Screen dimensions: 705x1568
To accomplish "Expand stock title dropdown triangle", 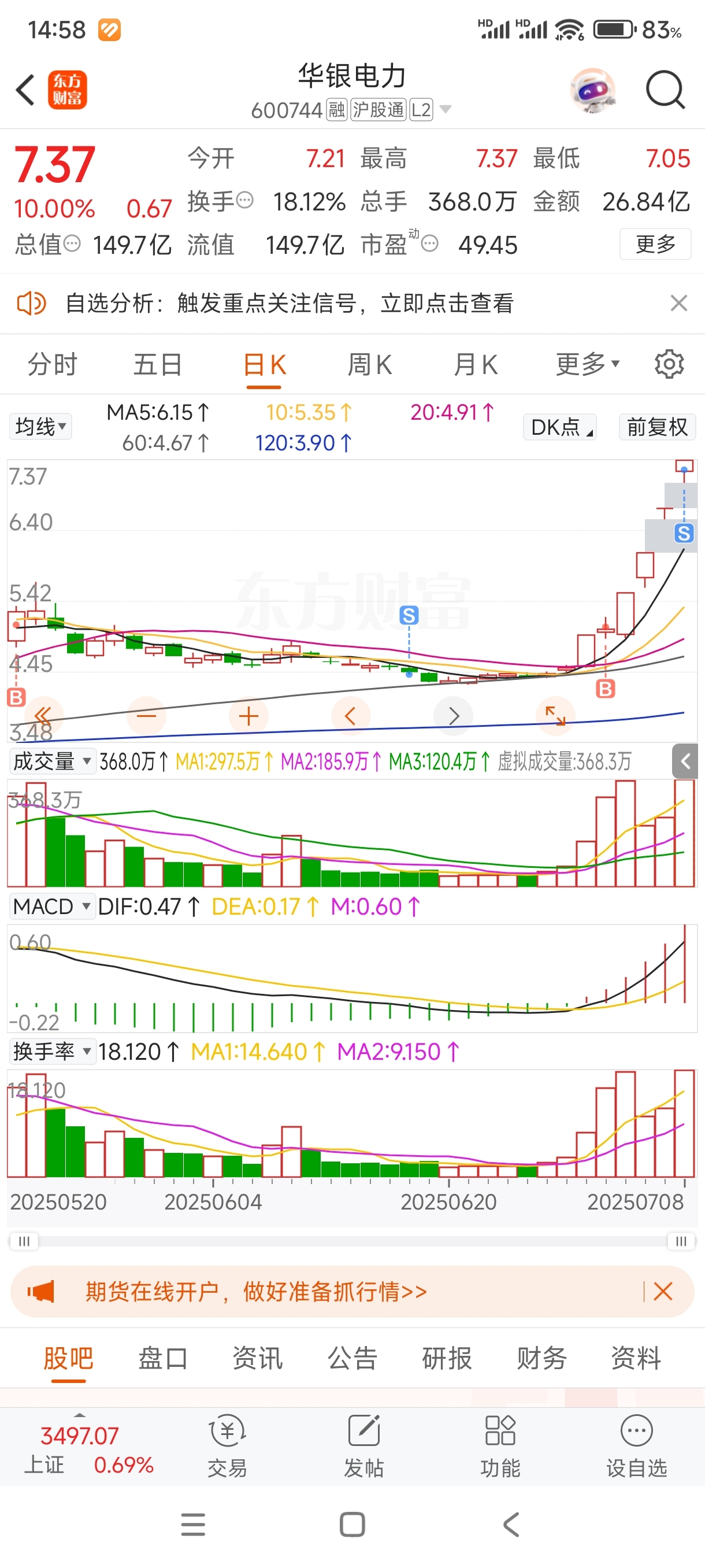I will coord(446,110).
